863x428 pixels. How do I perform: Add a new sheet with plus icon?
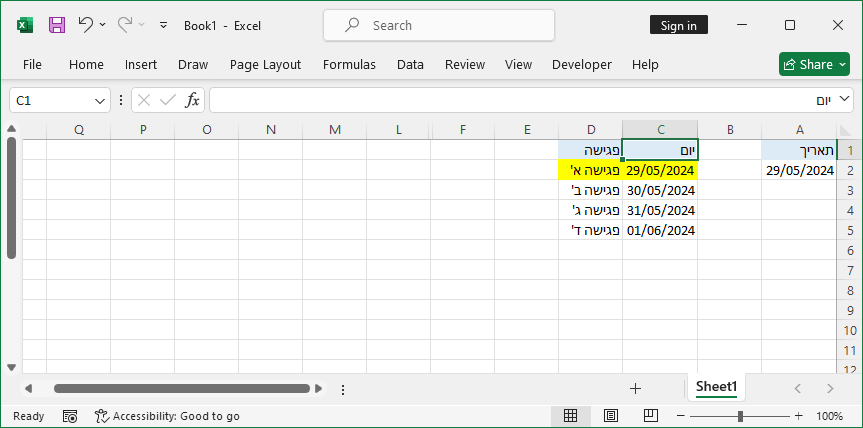(x=635, y=388)
